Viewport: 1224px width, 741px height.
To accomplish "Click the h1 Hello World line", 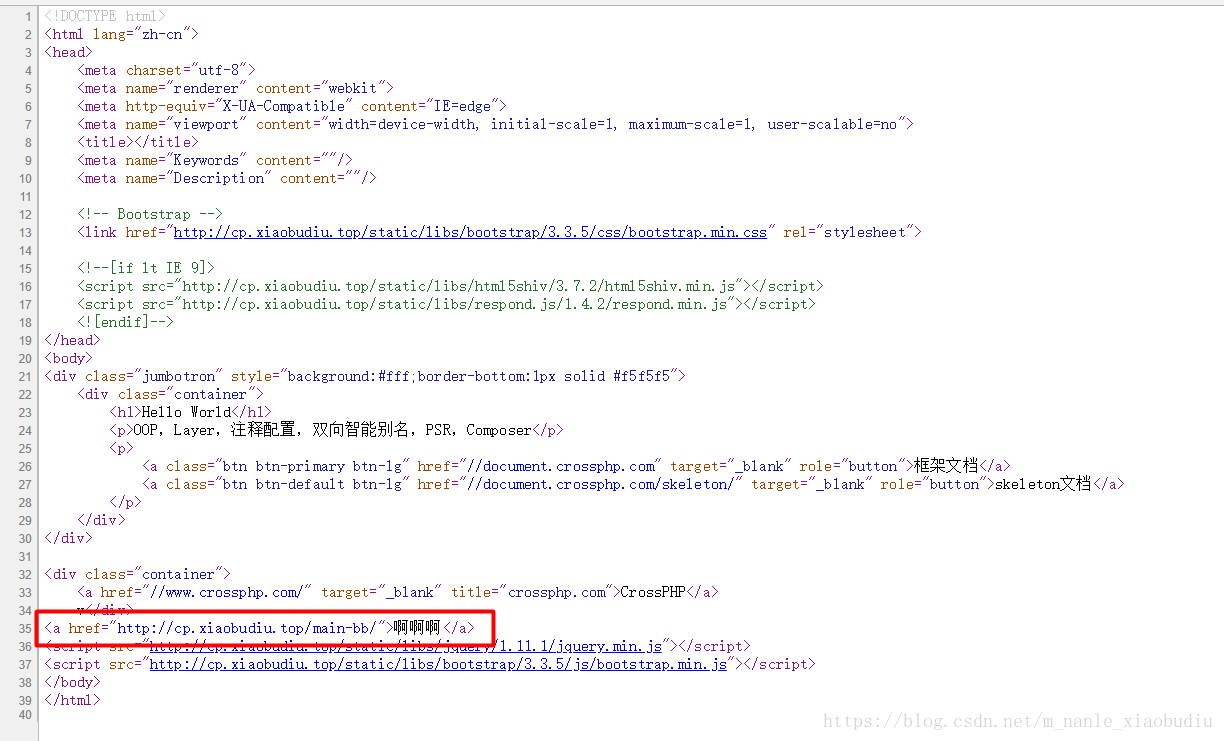I will point(190,412).
